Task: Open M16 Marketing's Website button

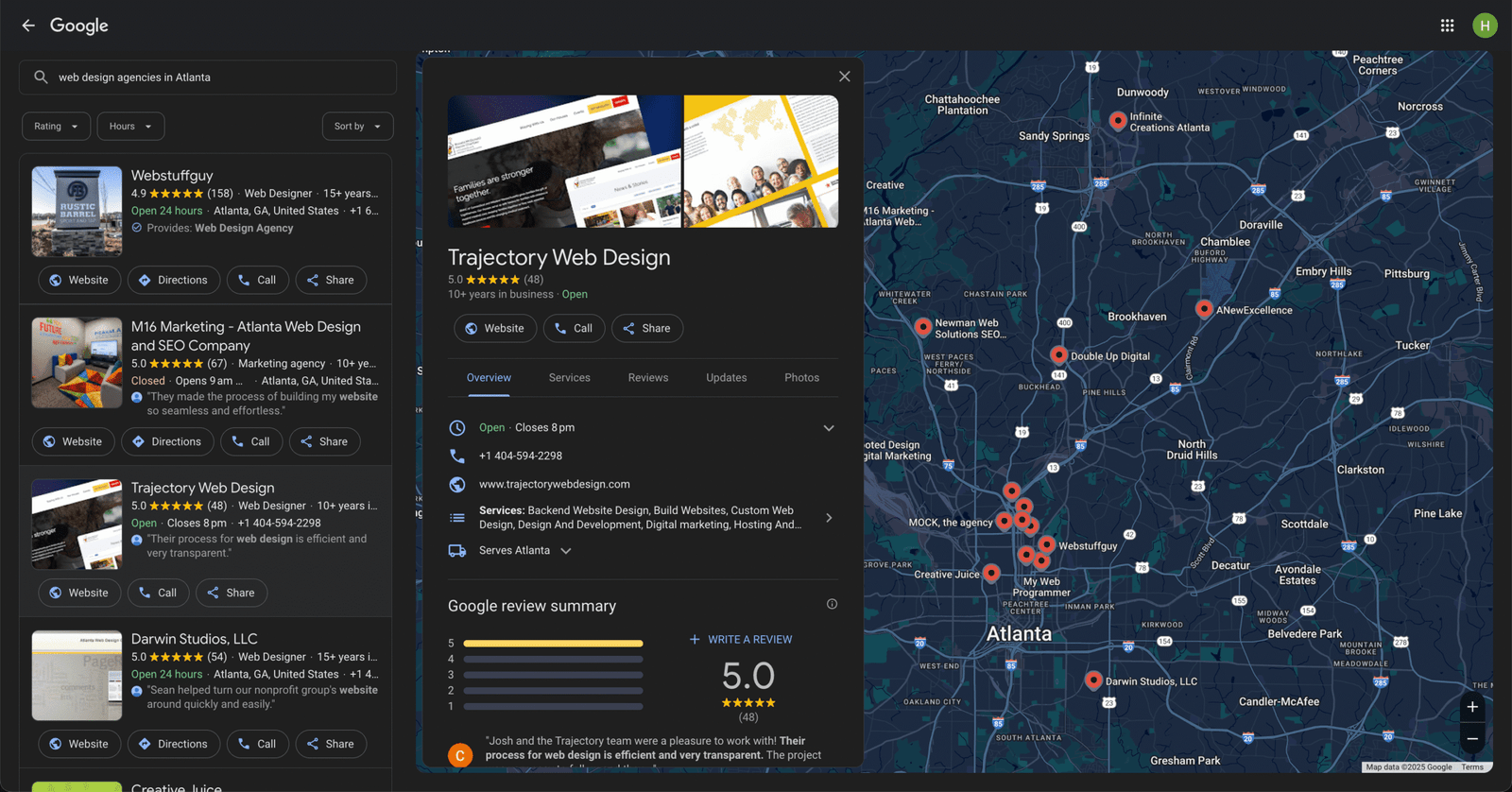Action: click(x=74, y=441)
